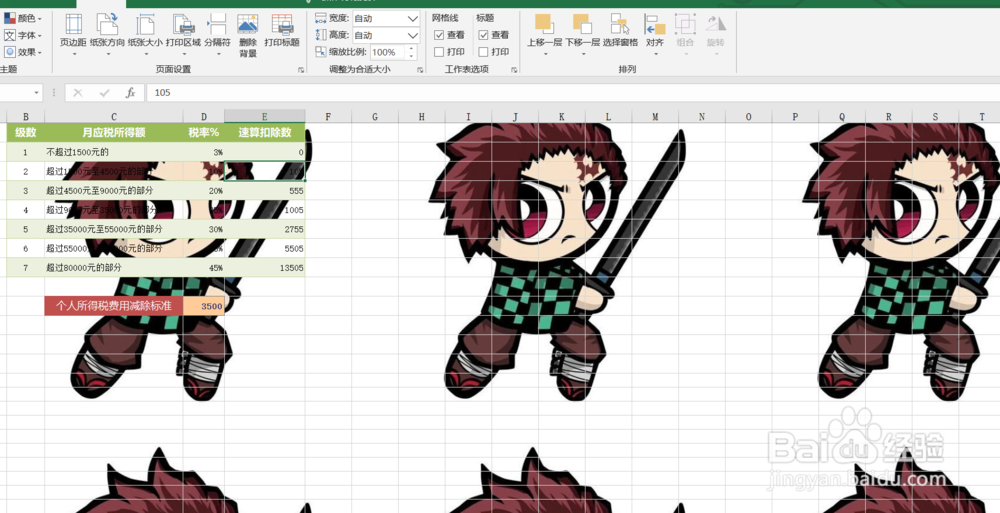Image resolution: width=1000 pixels, height=513 pixels.
Task: Toggle 标题 打印 checkbox
Action: click(483, 52)
